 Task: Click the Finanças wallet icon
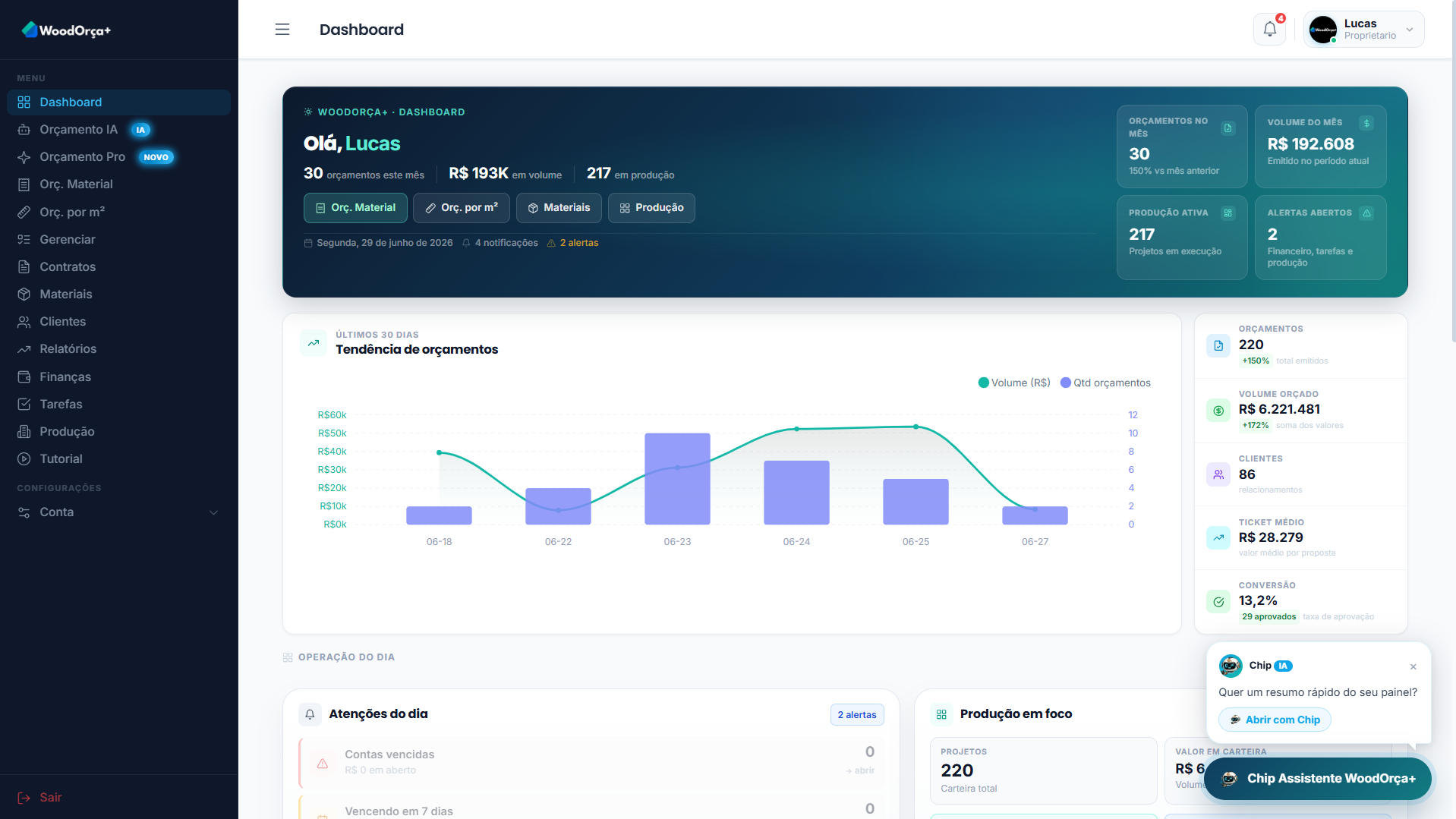24,377
